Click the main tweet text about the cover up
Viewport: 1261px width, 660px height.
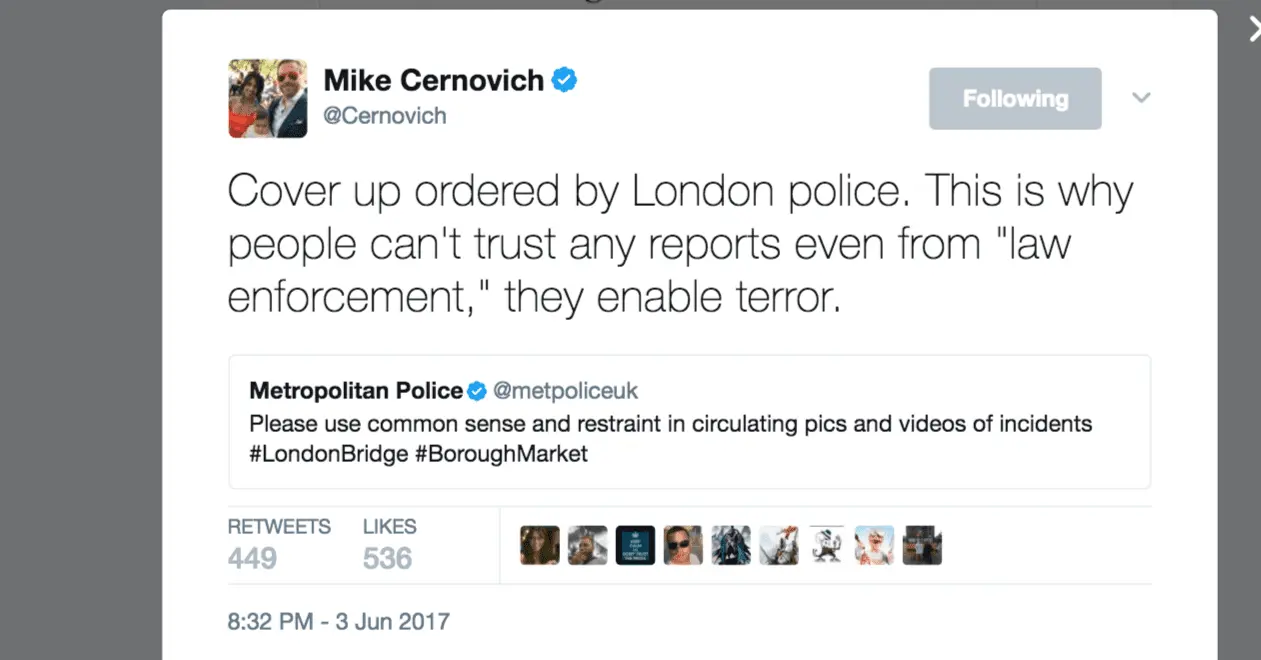680,244
